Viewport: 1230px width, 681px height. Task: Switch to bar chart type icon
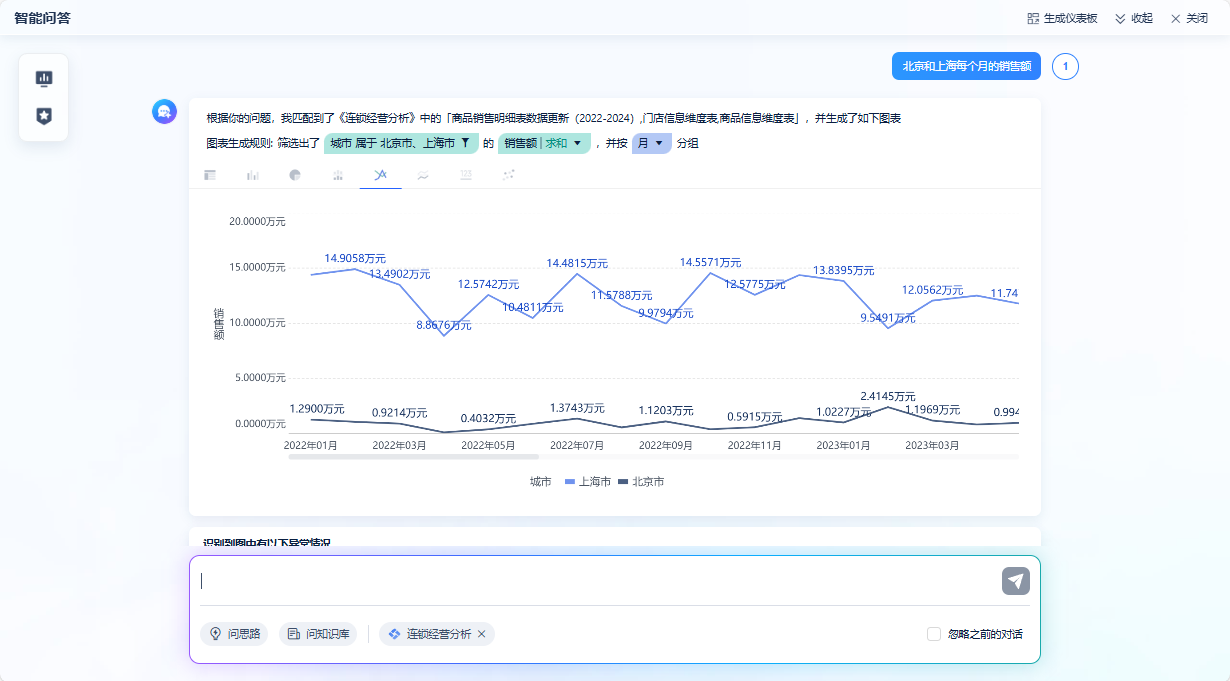(253, 175)
